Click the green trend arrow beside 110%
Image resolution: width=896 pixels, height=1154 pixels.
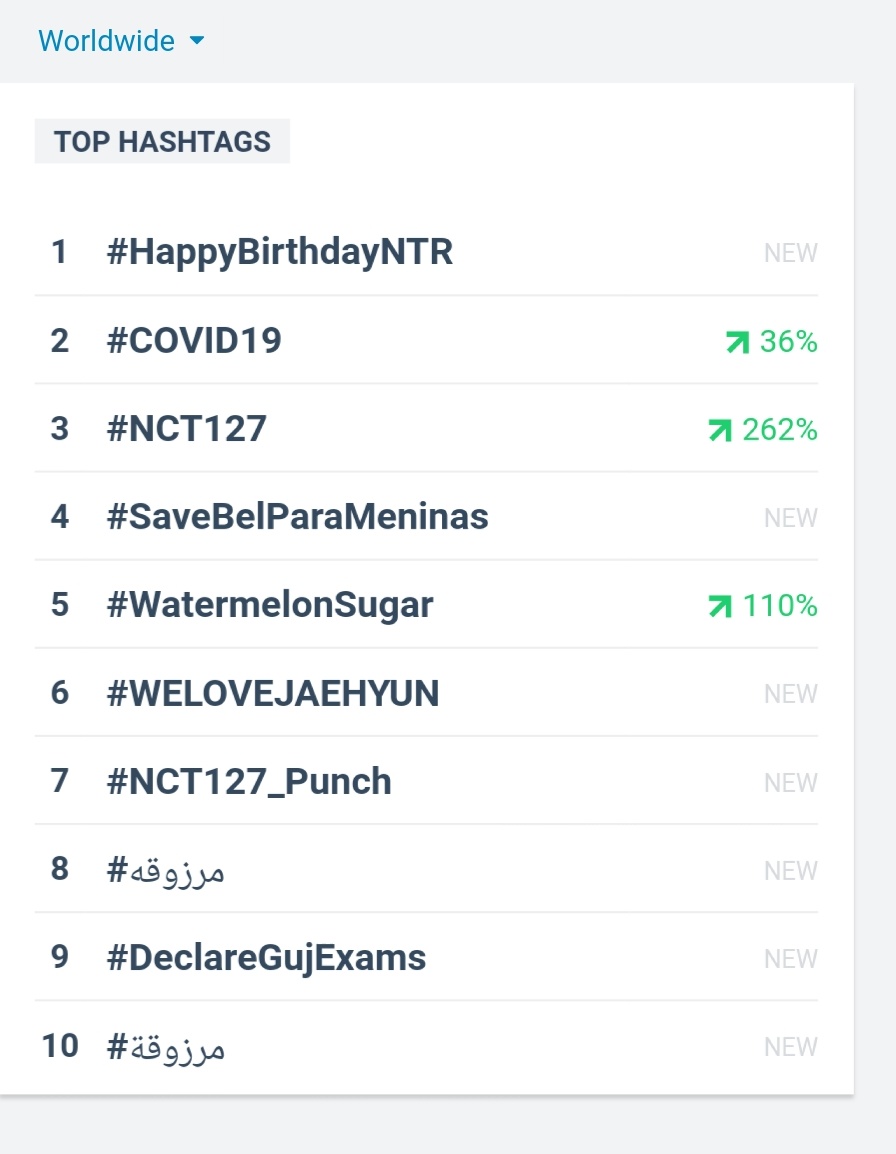coord(720,606)
